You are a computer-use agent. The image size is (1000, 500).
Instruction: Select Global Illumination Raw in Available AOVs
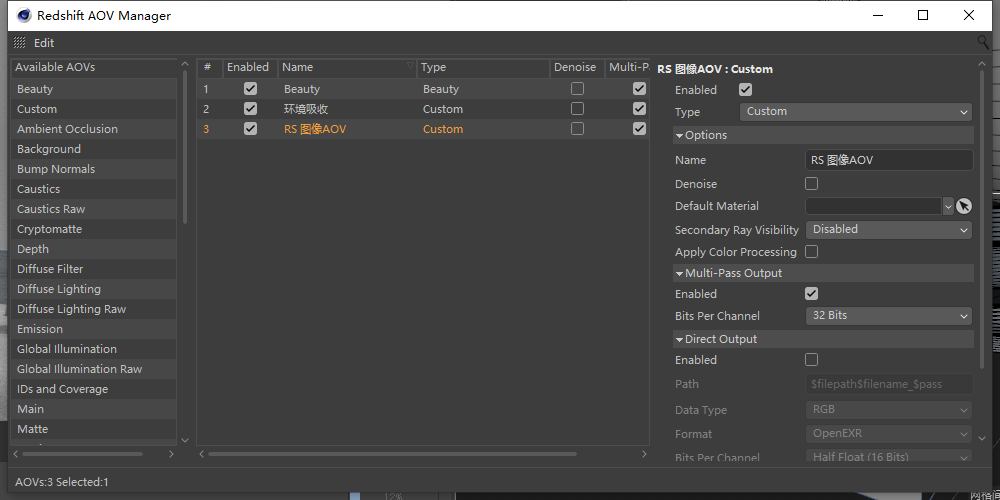pos(94,369)
